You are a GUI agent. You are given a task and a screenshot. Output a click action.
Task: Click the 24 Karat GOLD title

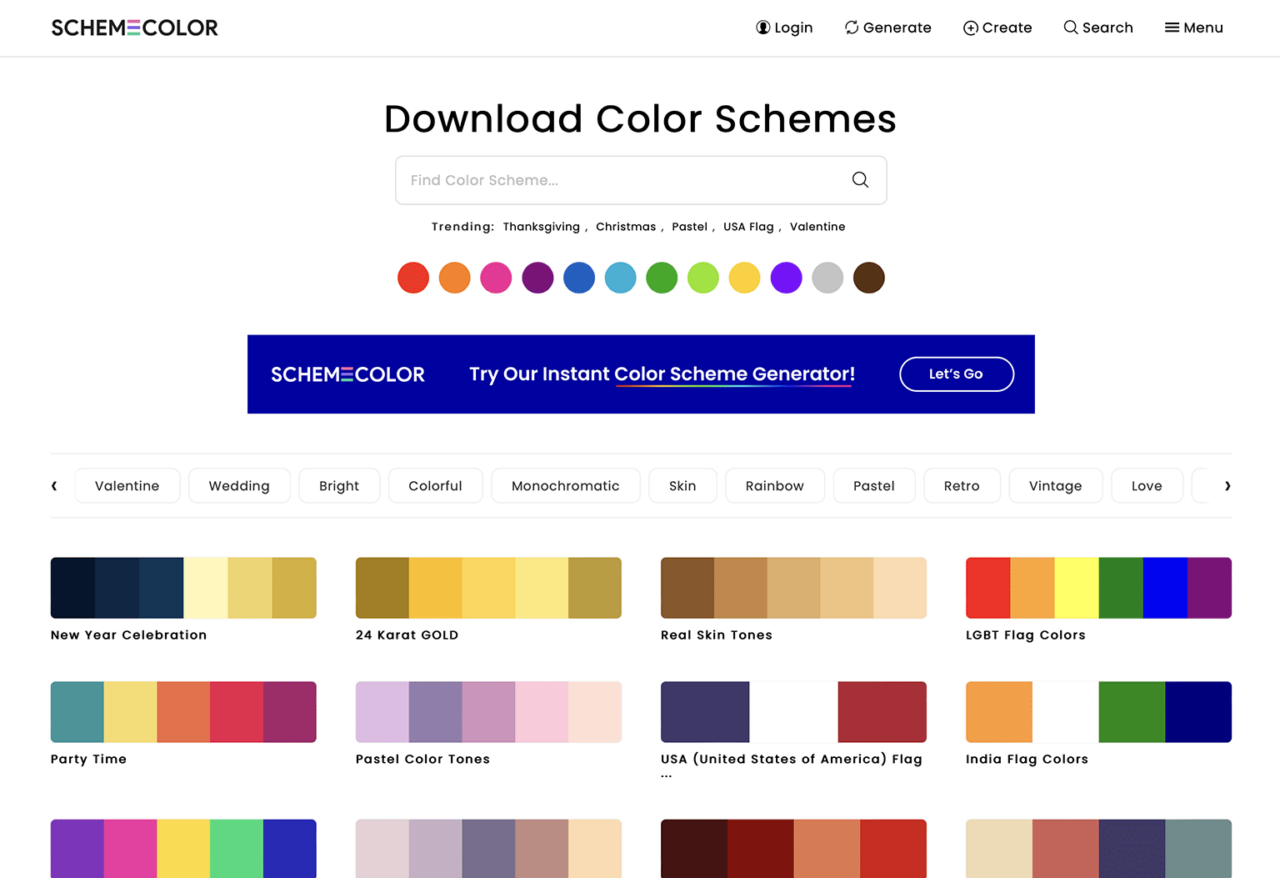[407, 635]
